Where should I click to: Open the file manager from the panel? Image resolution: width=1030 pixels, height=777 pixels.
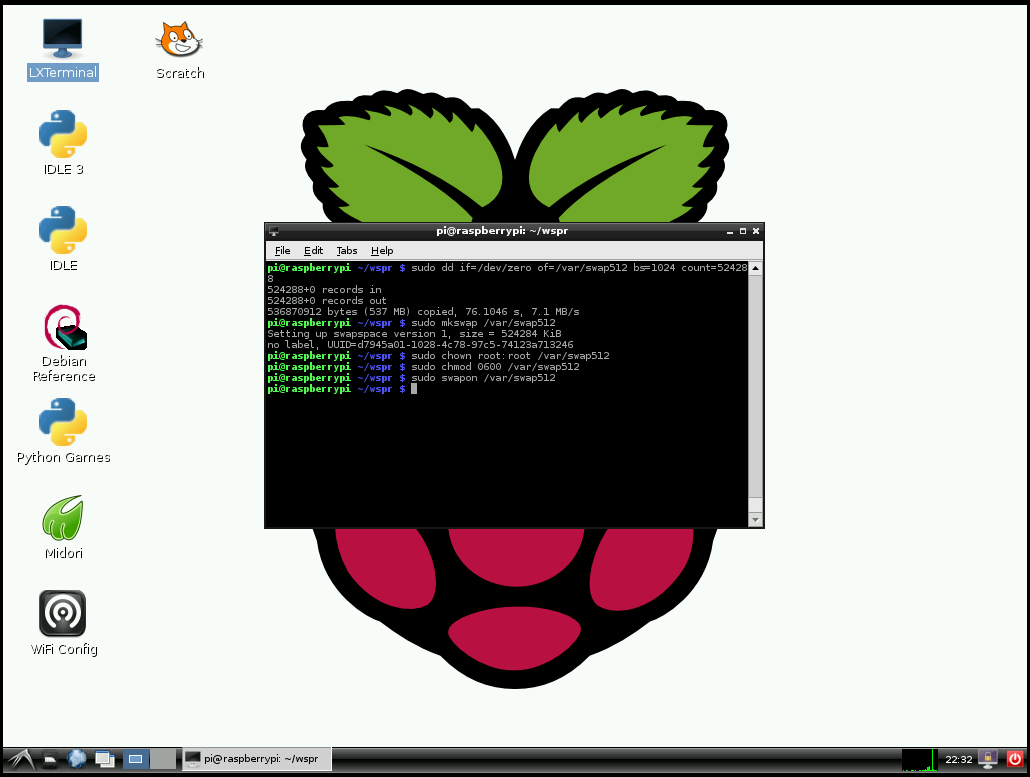pyautogui.click(x=51, y=759)
